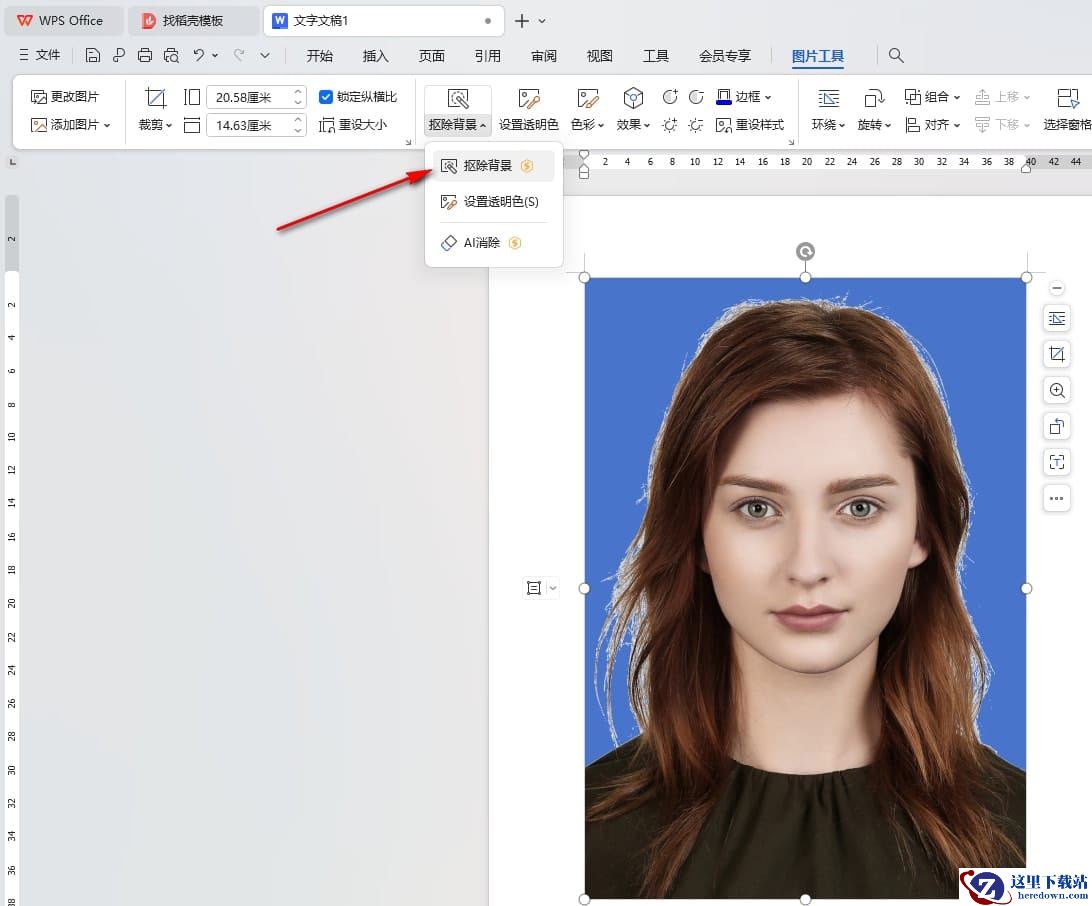Click the 更改图片 button
The height and width of the screenshot is (906, 1092).
tap(65, 97)
